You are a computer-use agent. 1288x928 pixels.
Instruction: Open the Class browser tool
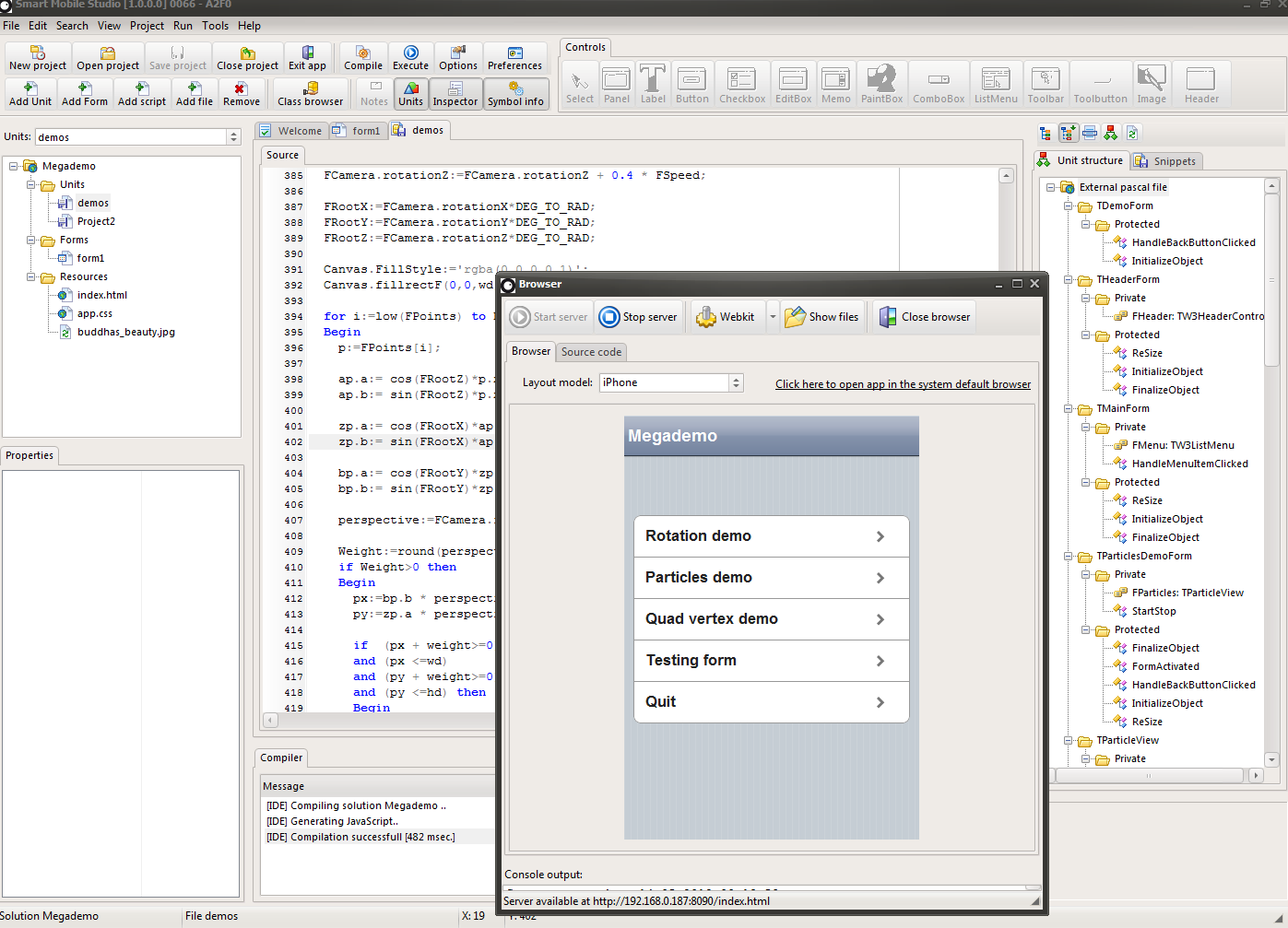(x=310, y=93)
